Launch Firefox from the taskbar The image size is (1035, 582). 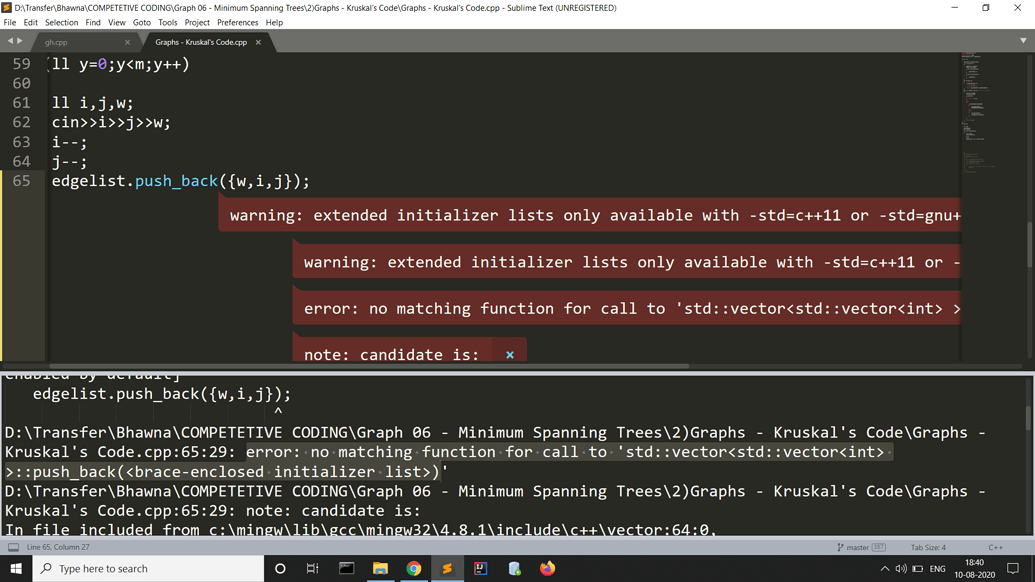click(547, 568)
